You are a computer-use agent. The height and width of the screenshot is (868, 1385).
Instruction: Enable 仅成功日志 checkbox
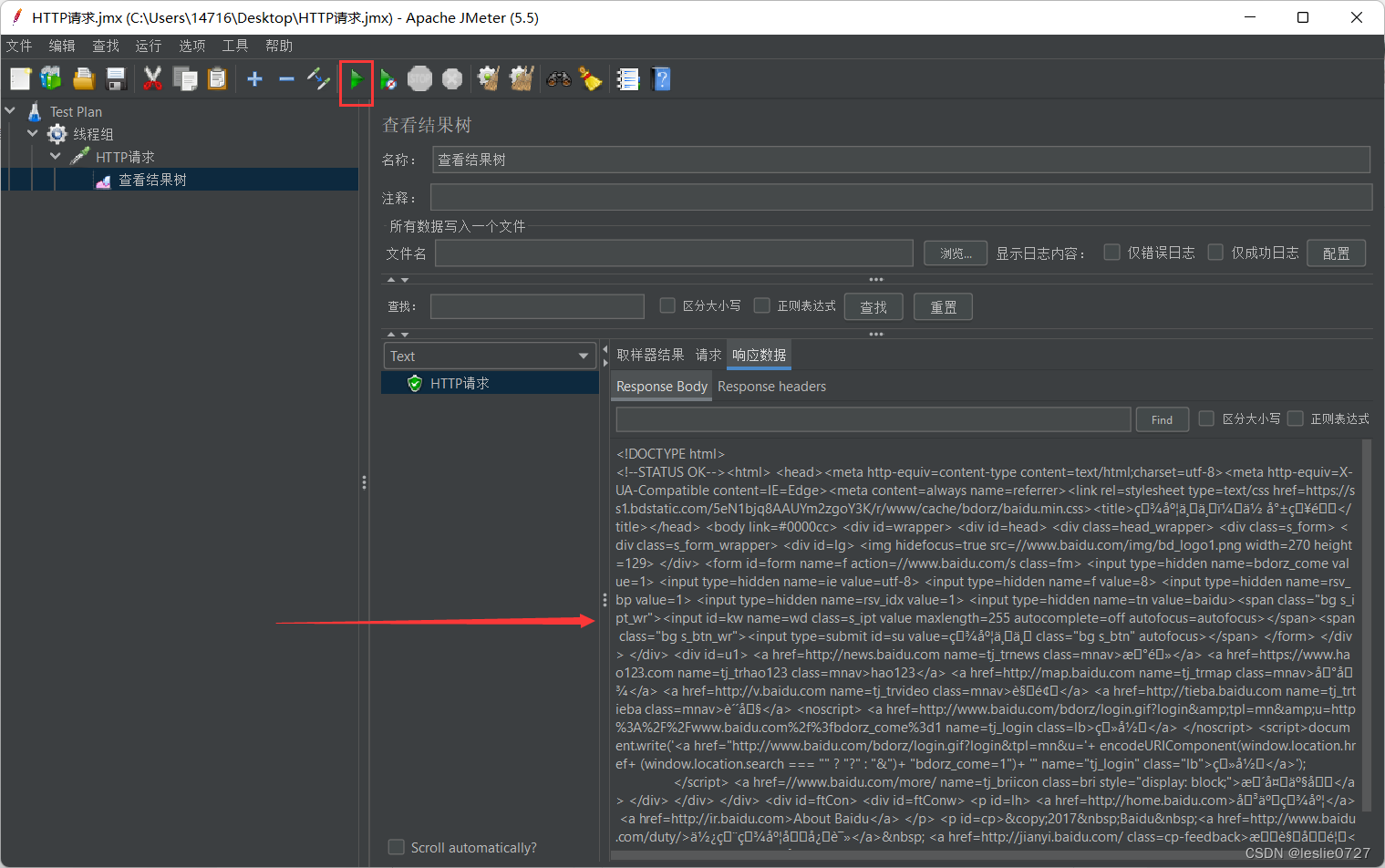point(1215,253)
